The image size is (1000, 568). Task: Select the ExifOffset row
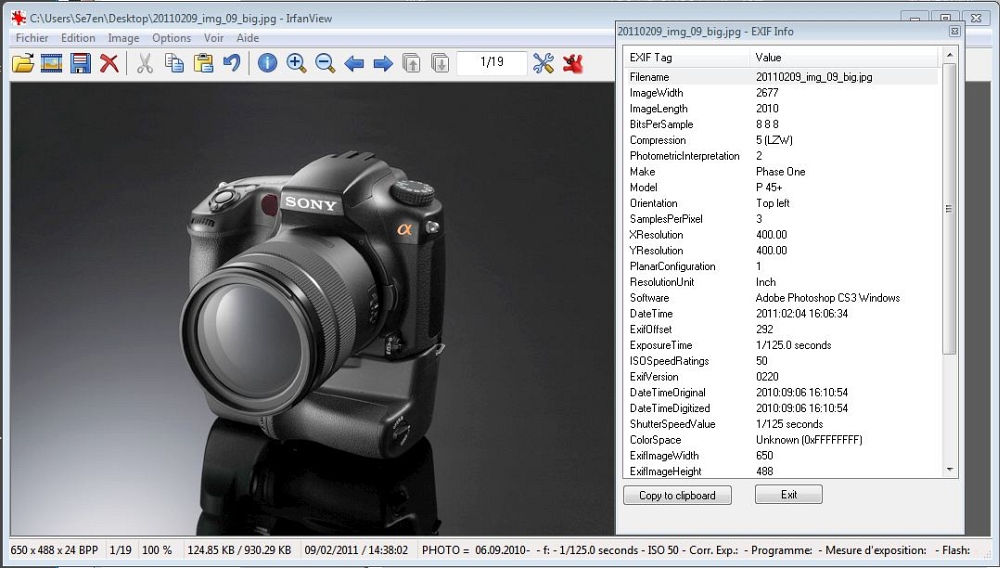click(781, 330)
